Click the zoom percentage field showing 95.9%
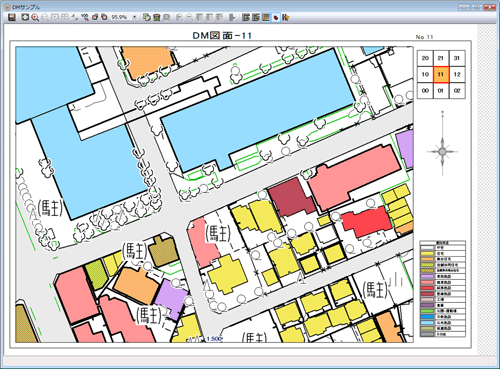This screenshot has width=500, height=369. [121, 17]
